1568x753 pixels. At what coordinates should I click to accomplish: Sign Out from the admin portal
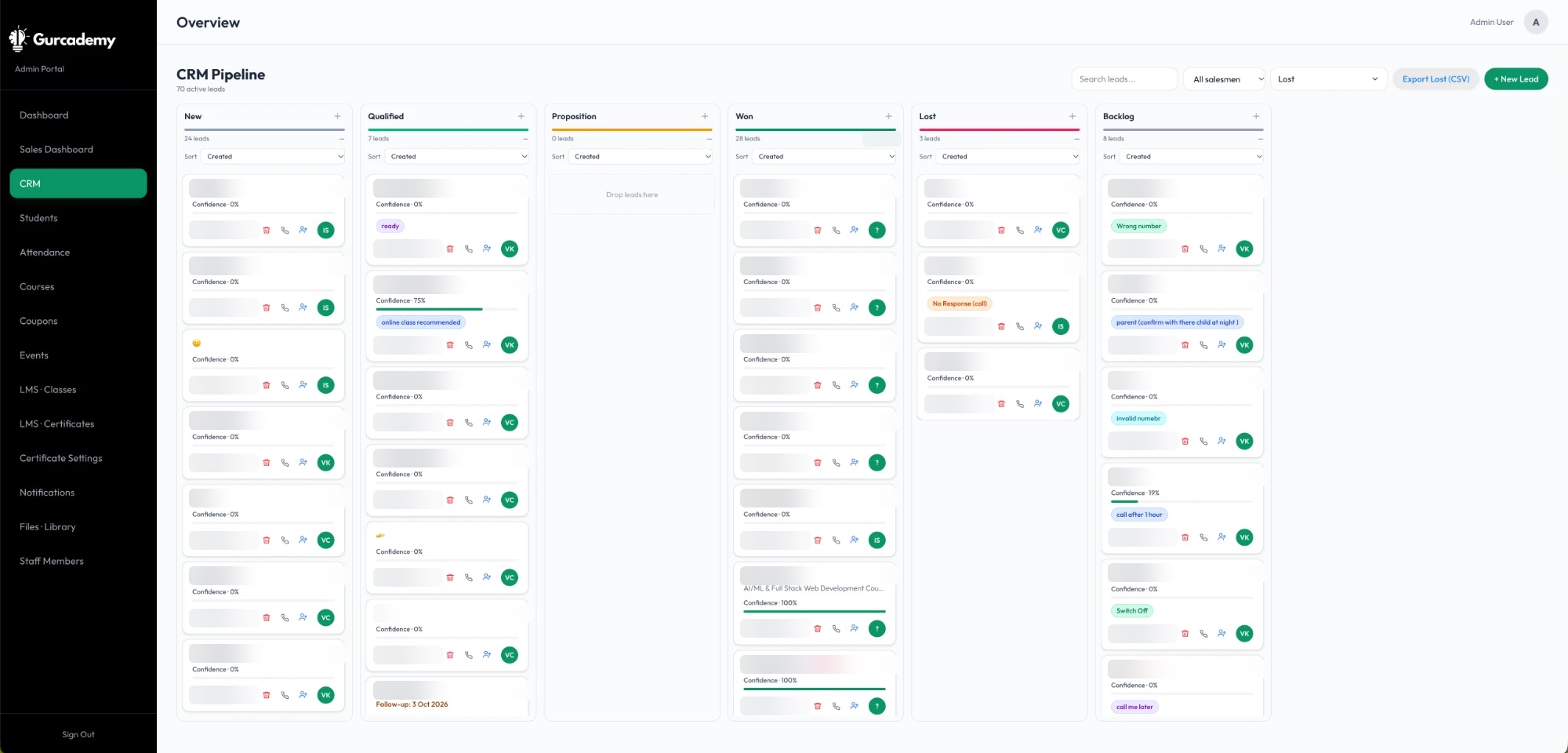[78, 735]
